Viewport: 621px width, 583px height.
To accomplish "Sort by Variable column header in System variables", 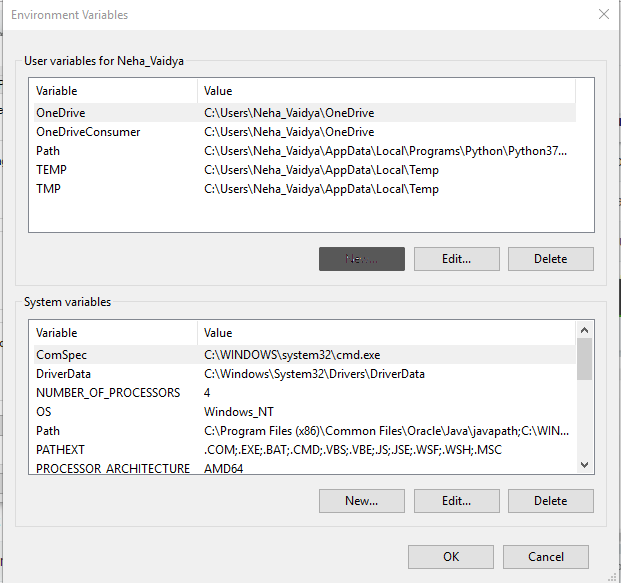I will coord(113,333).
